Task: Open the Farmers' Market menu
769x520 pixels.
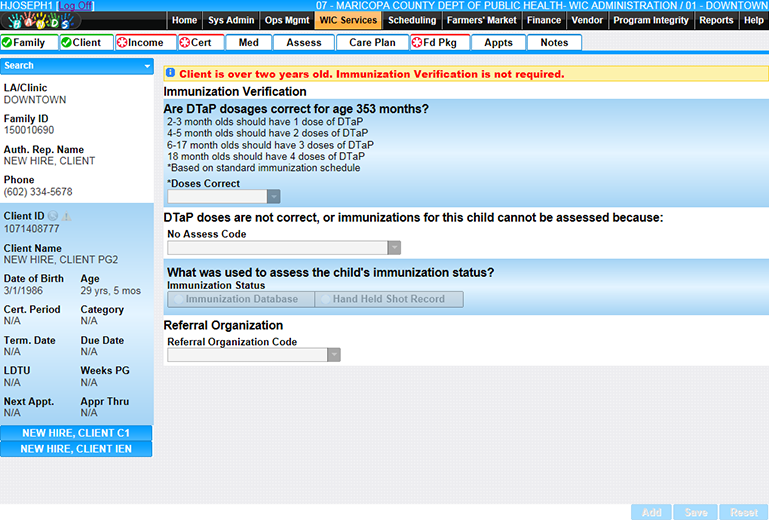Action: 482,20
